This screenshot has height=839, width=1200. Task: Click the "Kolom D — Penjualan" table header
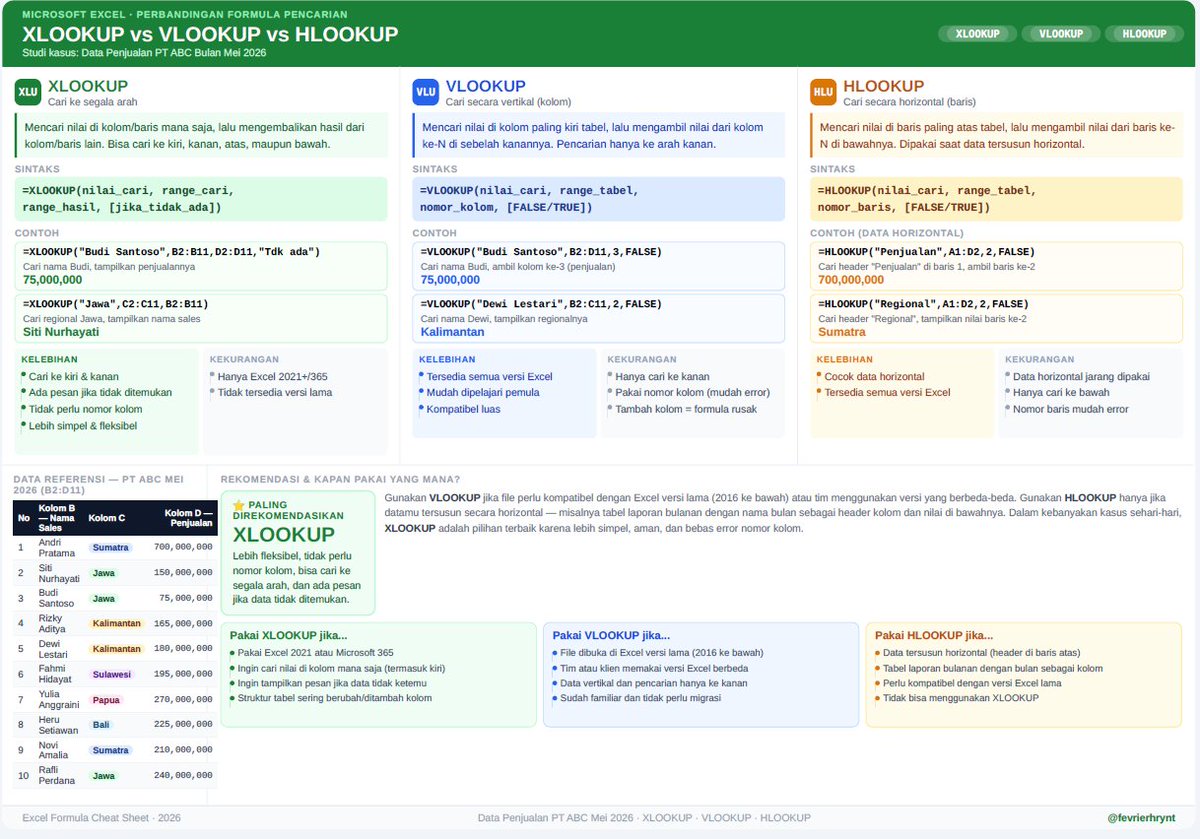click(x=189, y=518)
